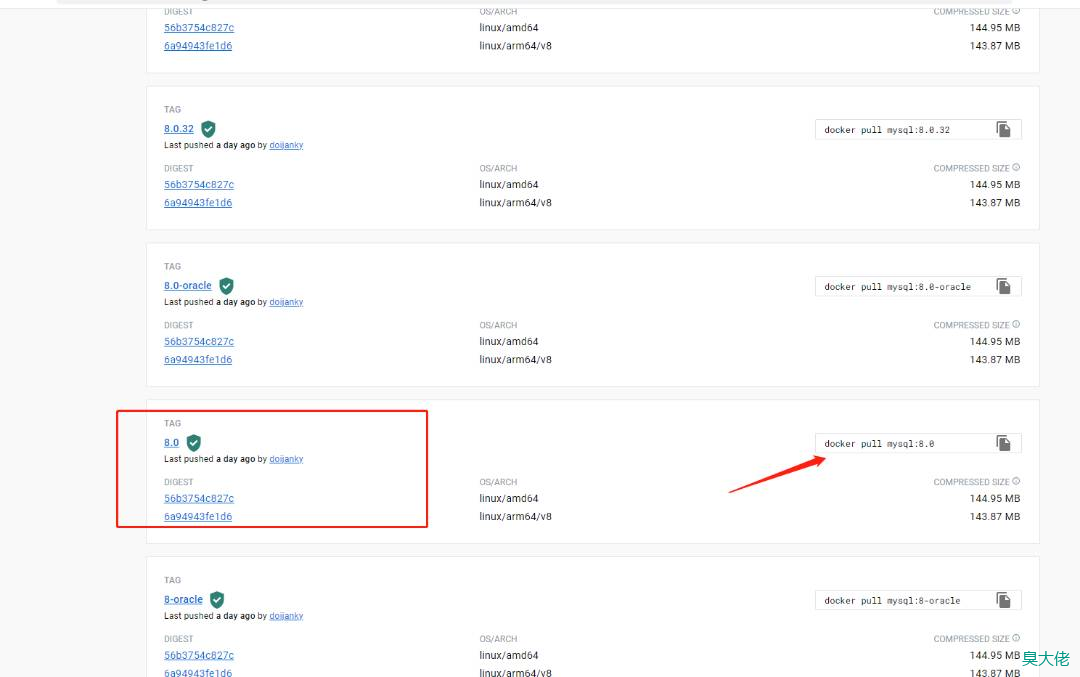Open digest 56b3754c827c under tag 8-oracle
1080x677 pixels.
point(199,656)
